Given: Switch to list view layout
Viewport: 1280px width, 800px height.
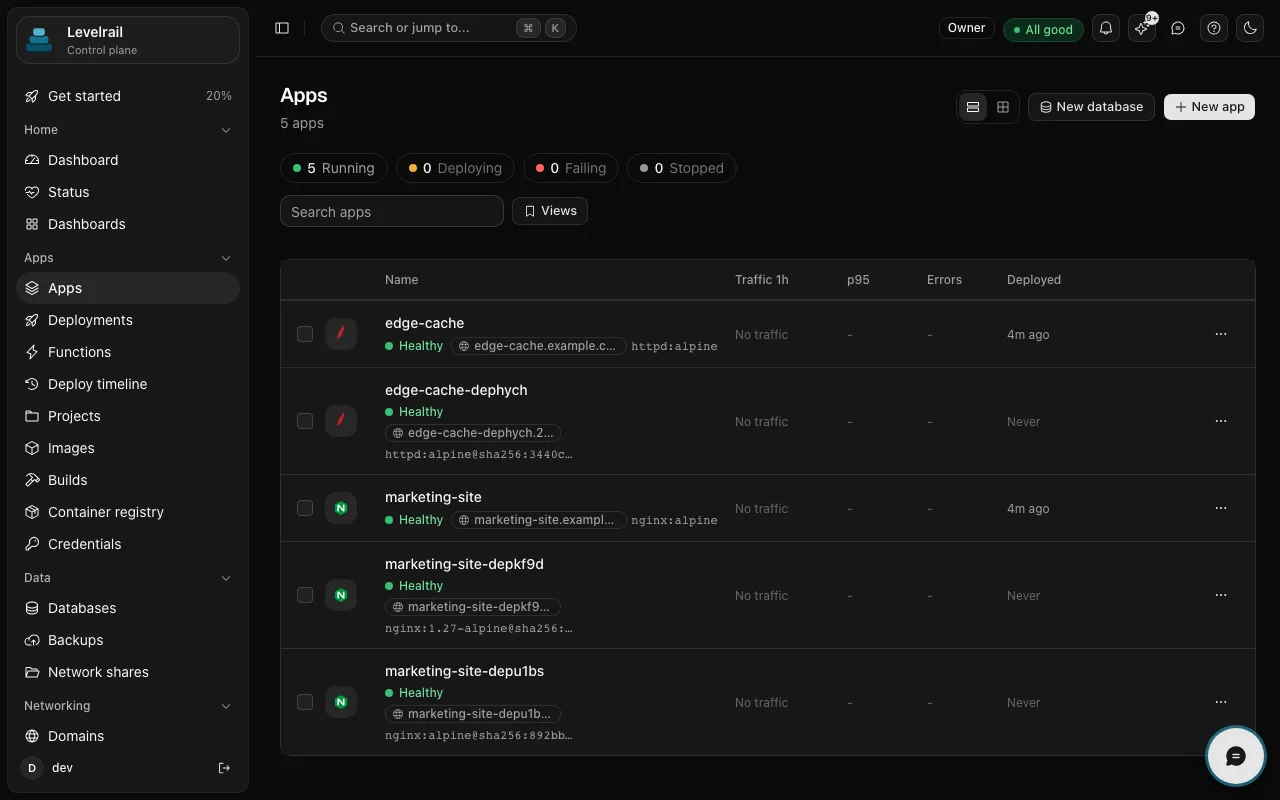Looking at the screenshot, I should pos(973,107).
